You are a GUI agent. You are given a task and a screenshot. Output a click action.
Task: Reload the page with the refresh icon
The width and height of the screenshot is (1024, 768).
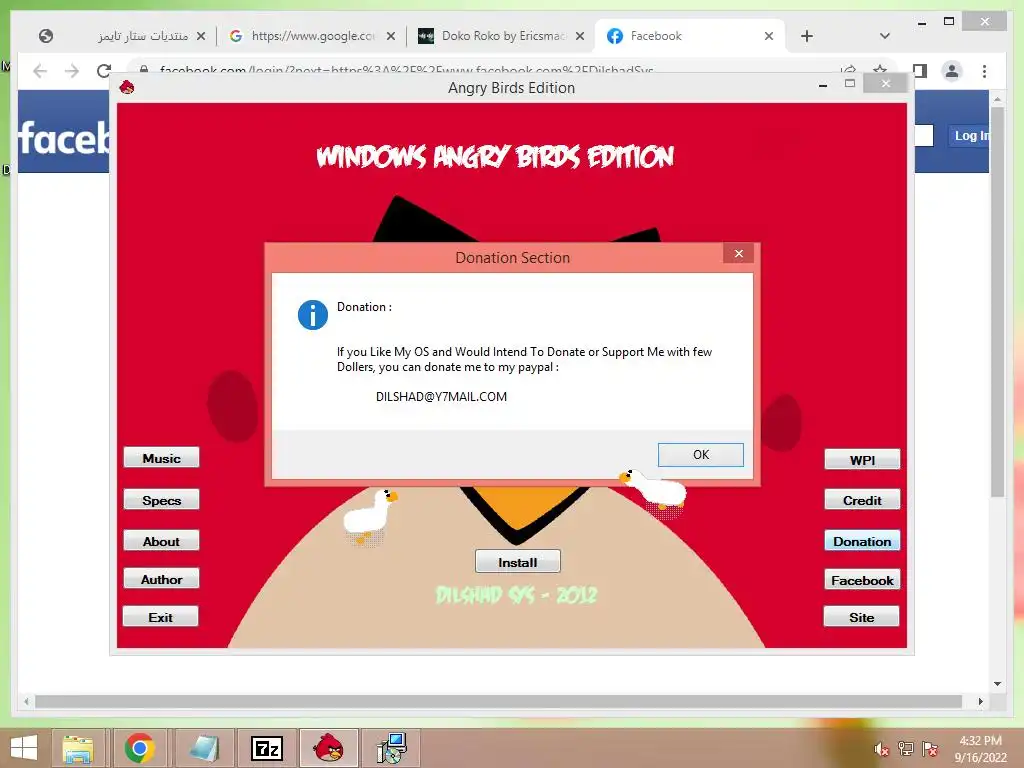click(x=103, y=71)
